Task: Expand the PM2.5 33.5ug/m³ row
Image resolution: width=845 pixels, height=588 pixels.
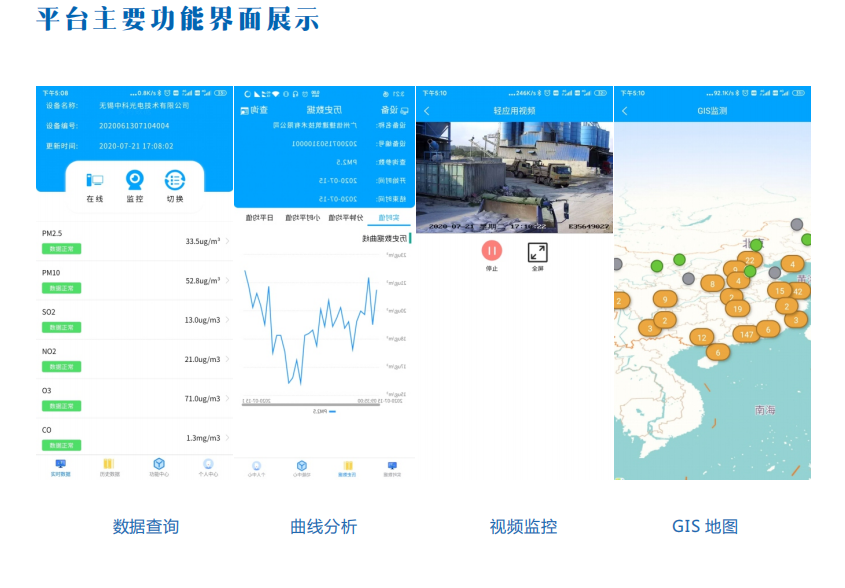Action: [134, 241]
